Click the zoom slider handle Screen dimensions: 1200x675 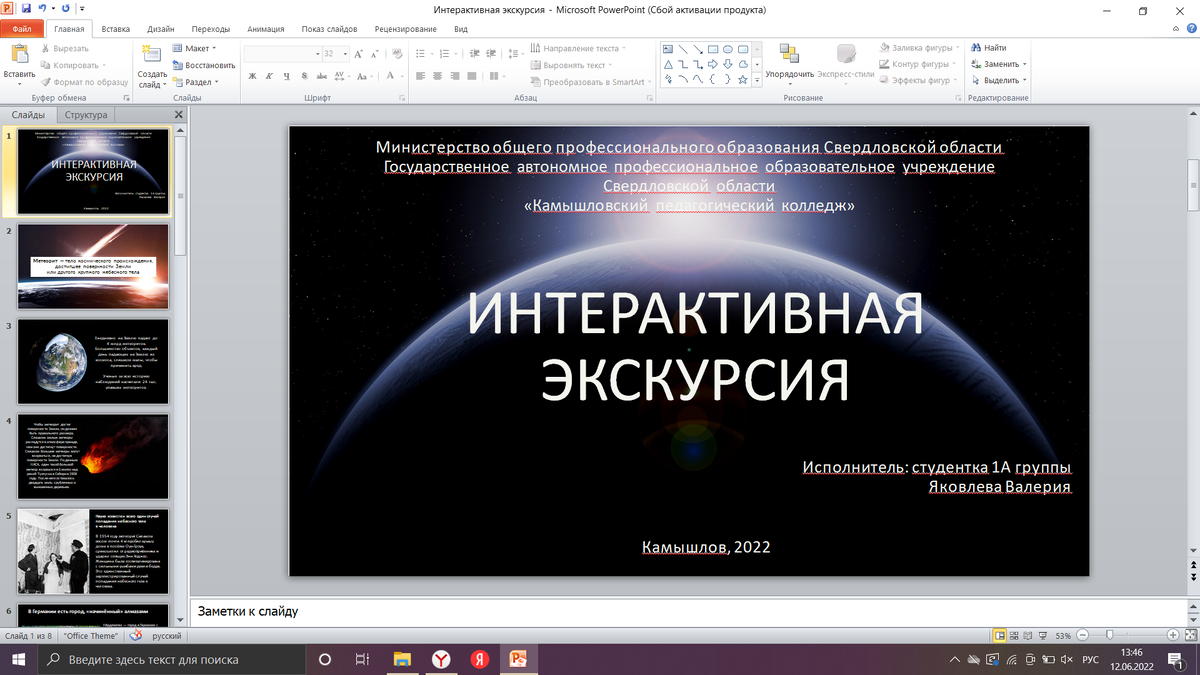pos(1110,635)
